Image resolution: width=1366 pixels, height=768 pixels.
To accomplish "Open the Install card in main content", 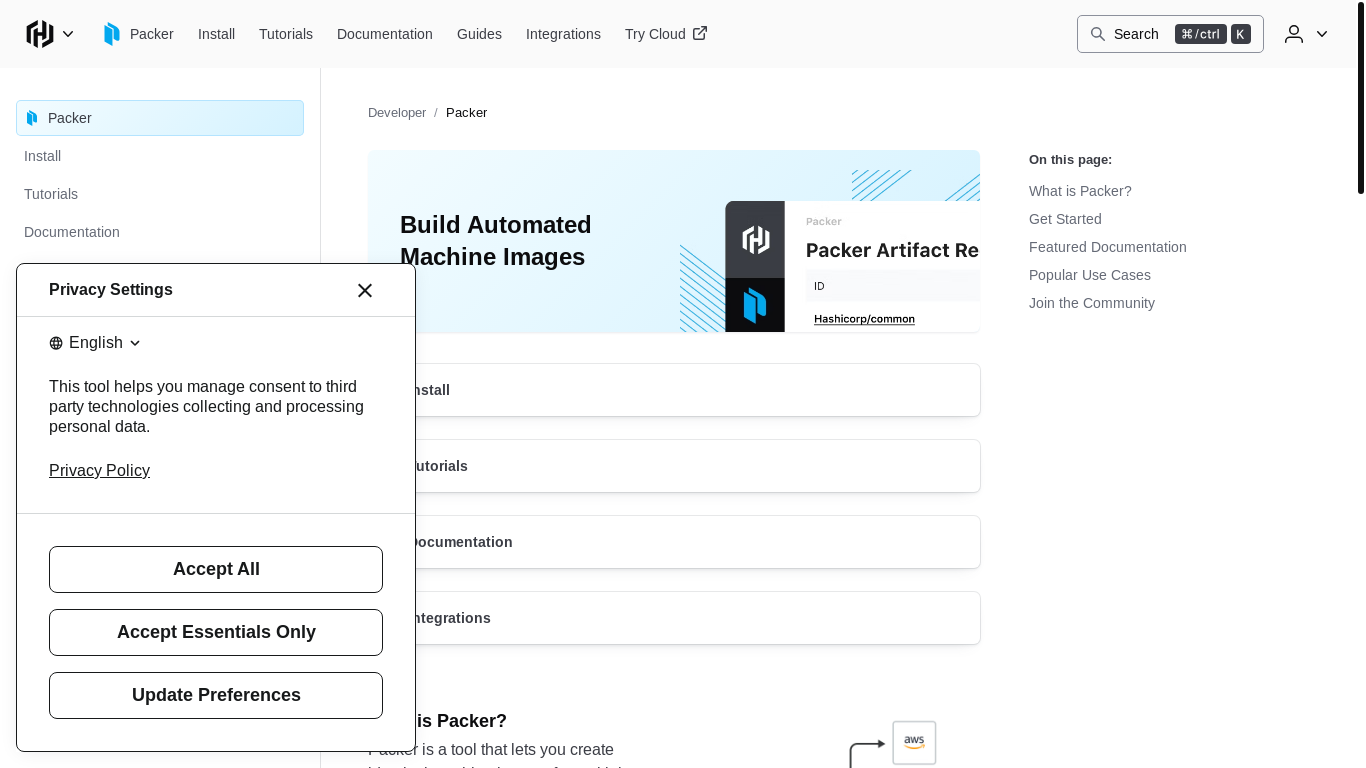I will pyautogui.click(x=674, y=390).
